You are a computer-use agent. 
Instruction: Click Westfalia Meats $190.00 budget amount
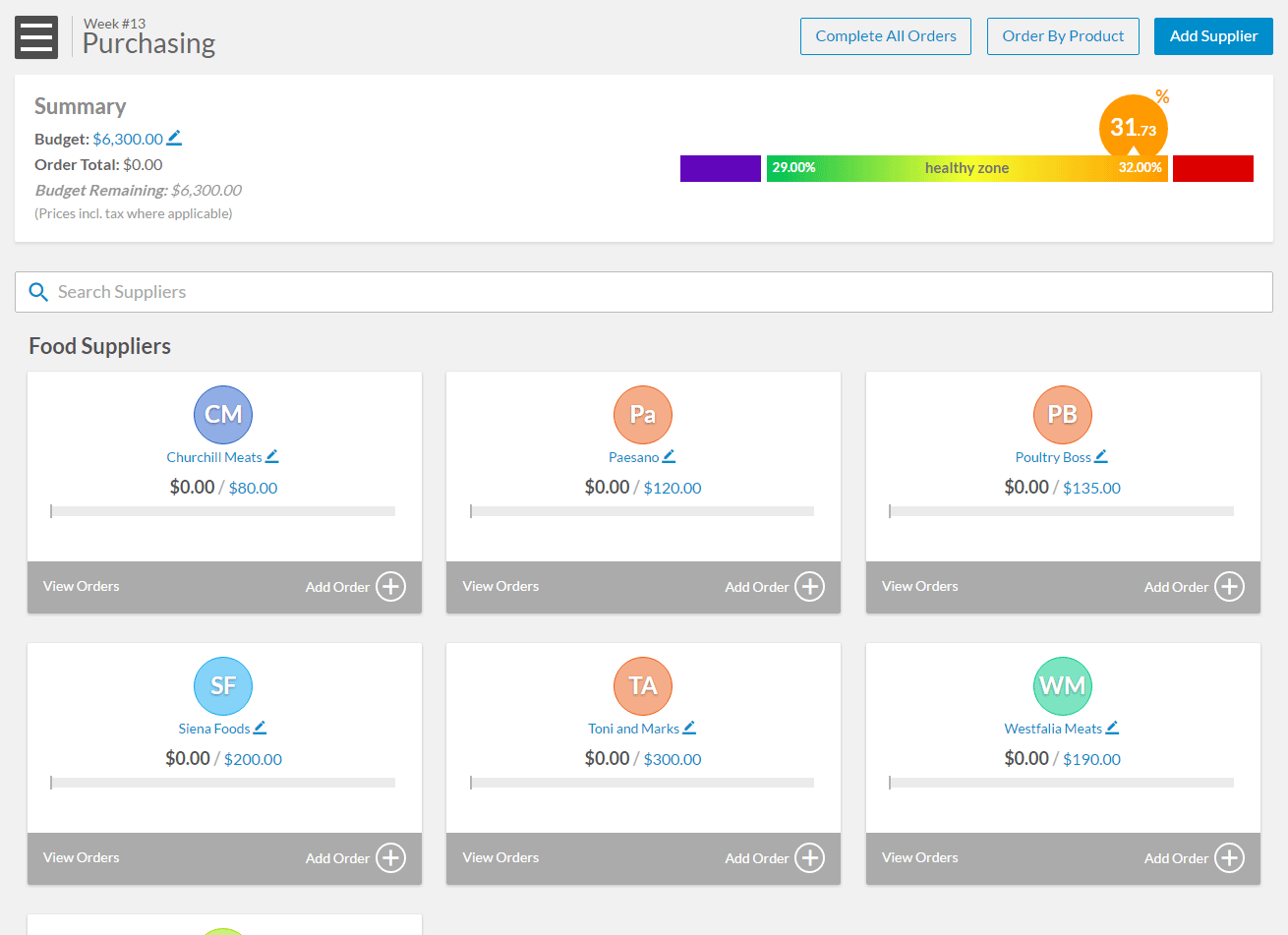pyautogui.click(x=1091, y=759)
